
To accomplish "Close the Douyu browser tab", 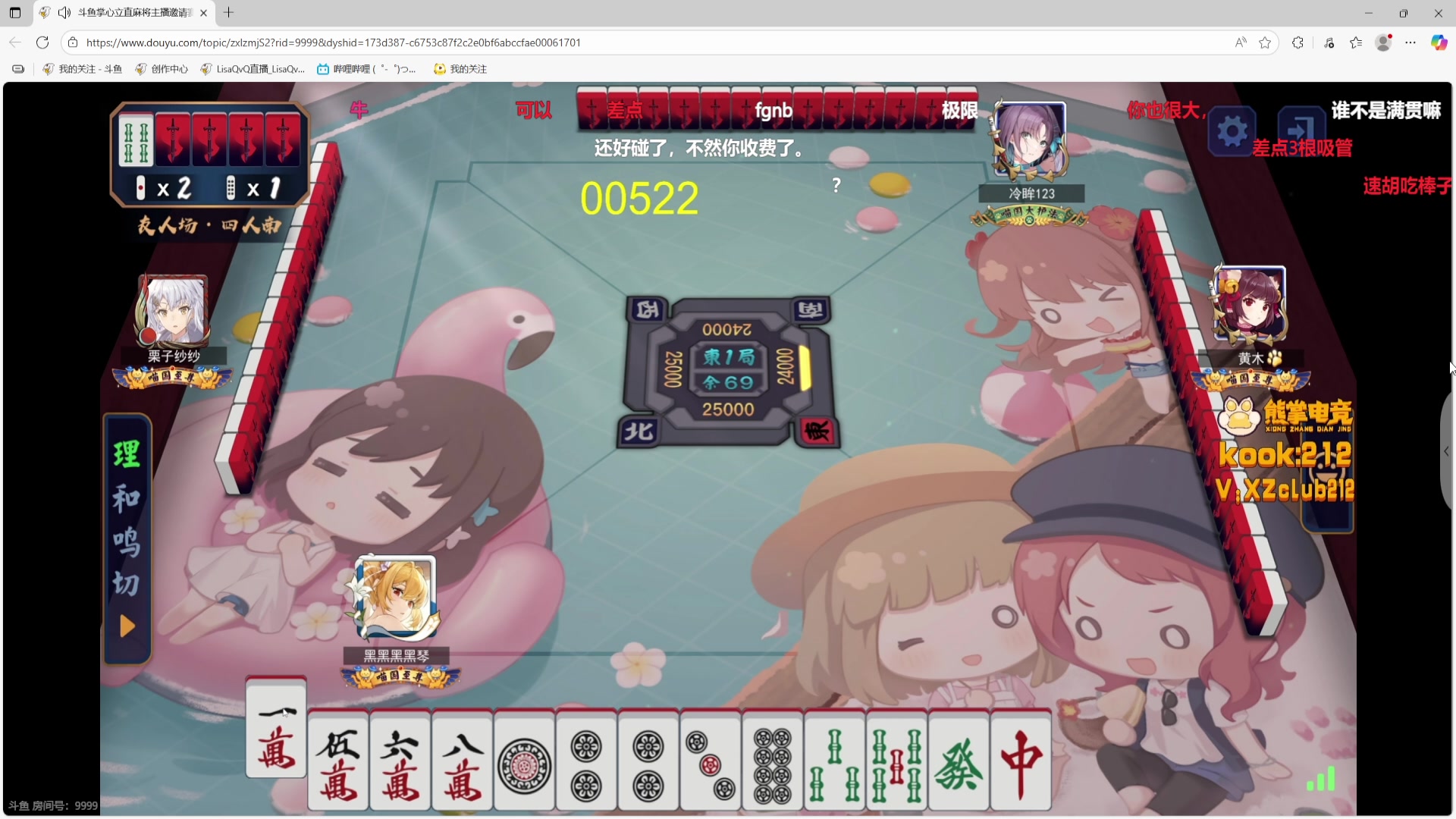I will (203, 13).
